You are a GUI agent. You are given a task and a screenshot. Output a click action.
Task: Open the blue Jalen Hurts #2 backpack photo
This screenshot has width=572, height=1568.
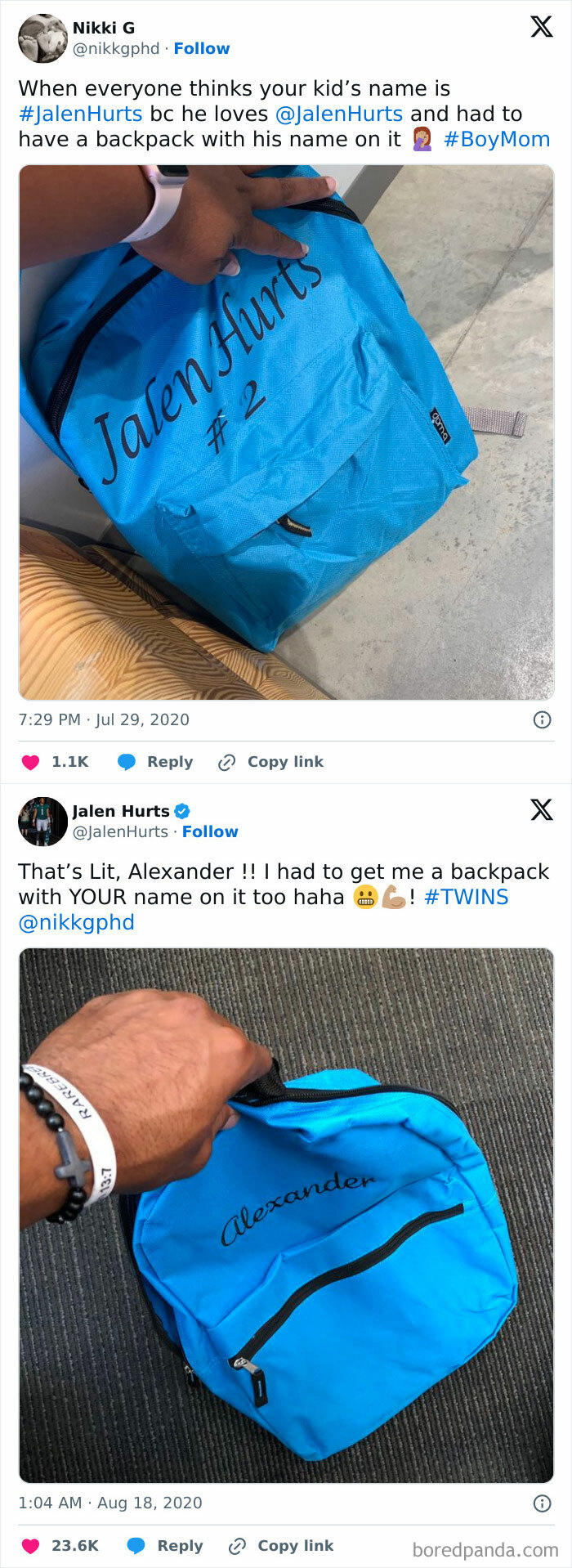point(286,432)
